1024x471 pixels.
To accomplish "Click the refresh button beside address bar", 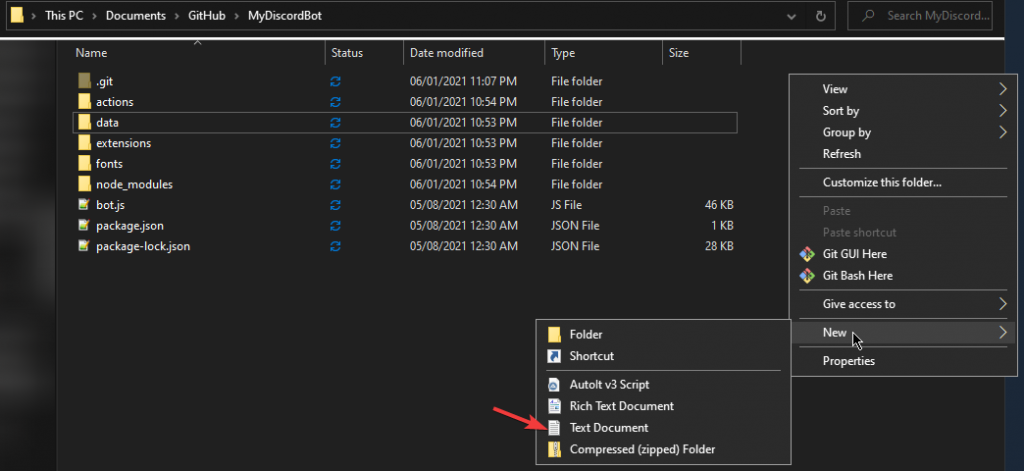I will pos(821,16).
